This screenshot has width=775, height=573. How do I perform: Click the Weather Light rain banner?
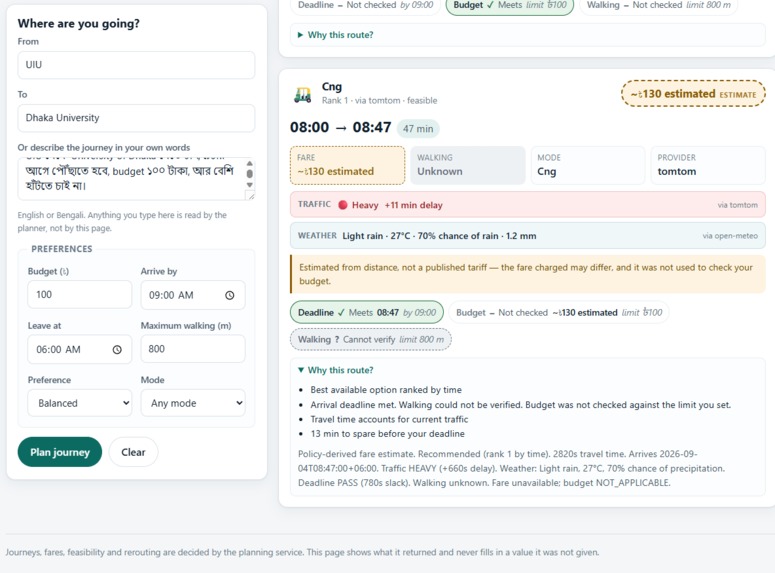[x=528, y=236]
